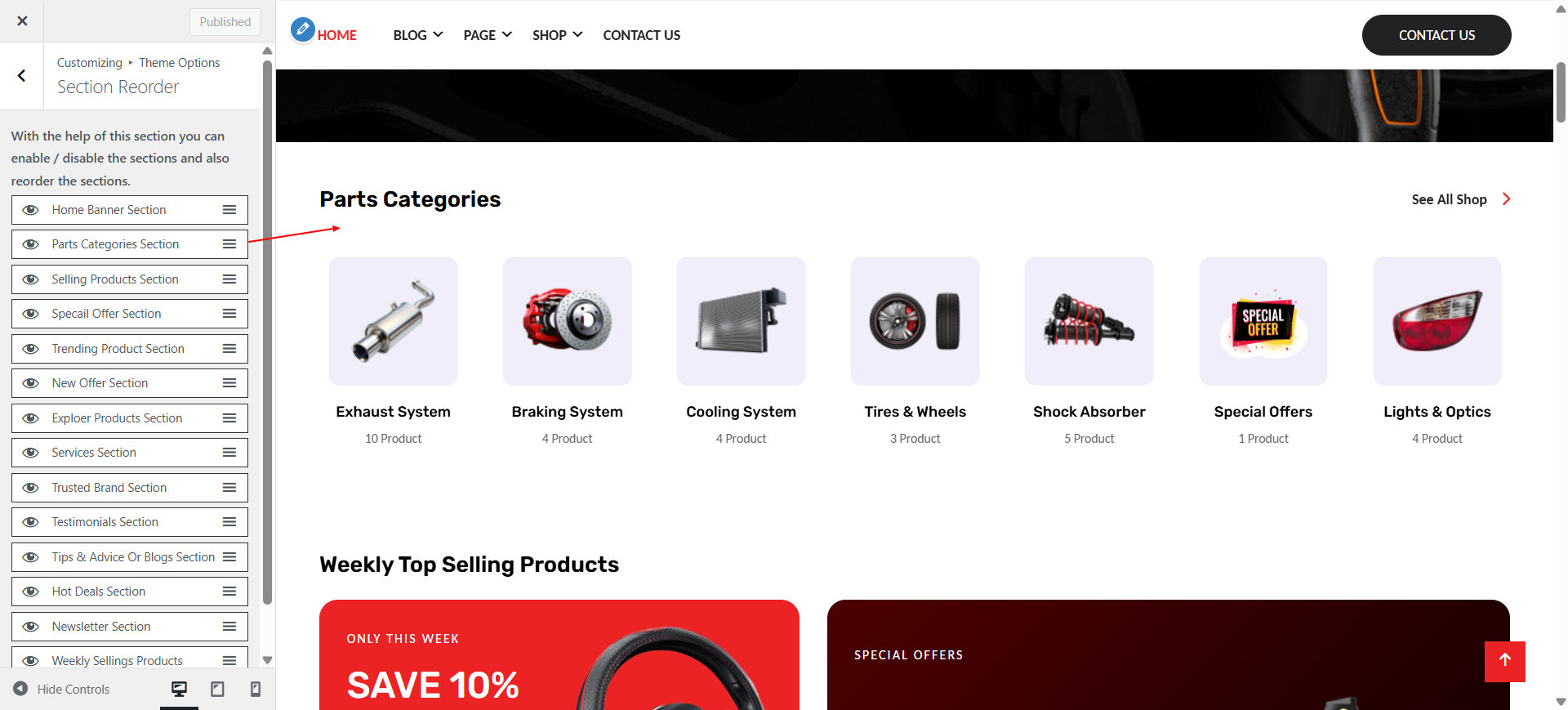Screen dimensions: 1568x710
Task: Toggle visibility of Home Banner Section
Action: [31, 210]
